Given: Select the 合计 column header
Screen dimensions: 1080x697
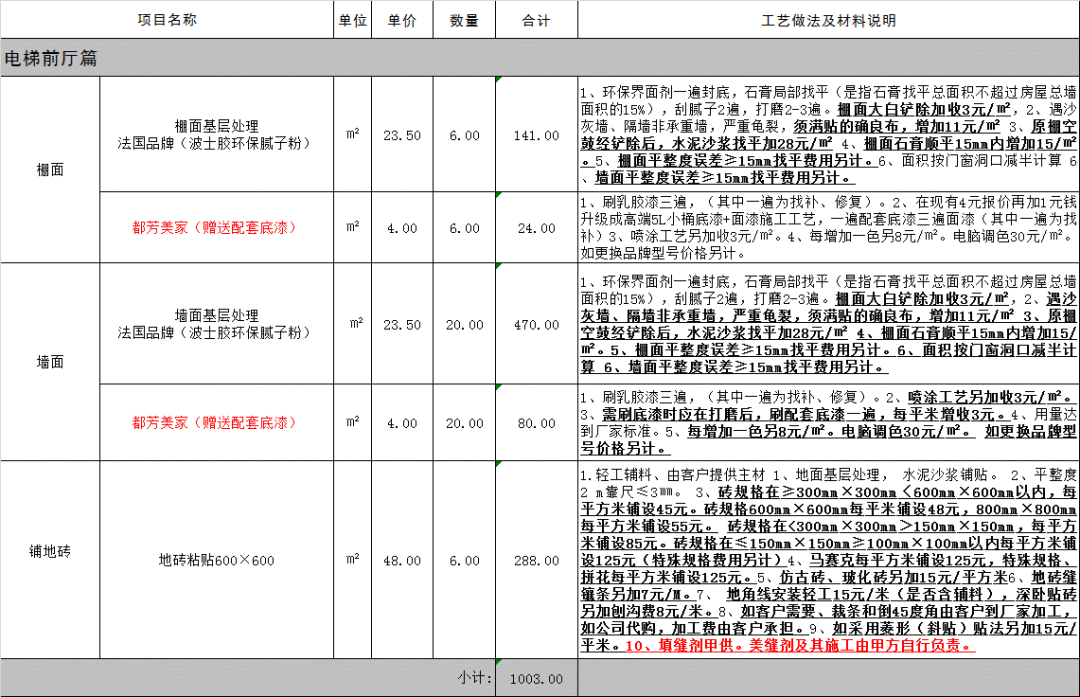Looking at the screenshot, I should [x=537, y=20].
